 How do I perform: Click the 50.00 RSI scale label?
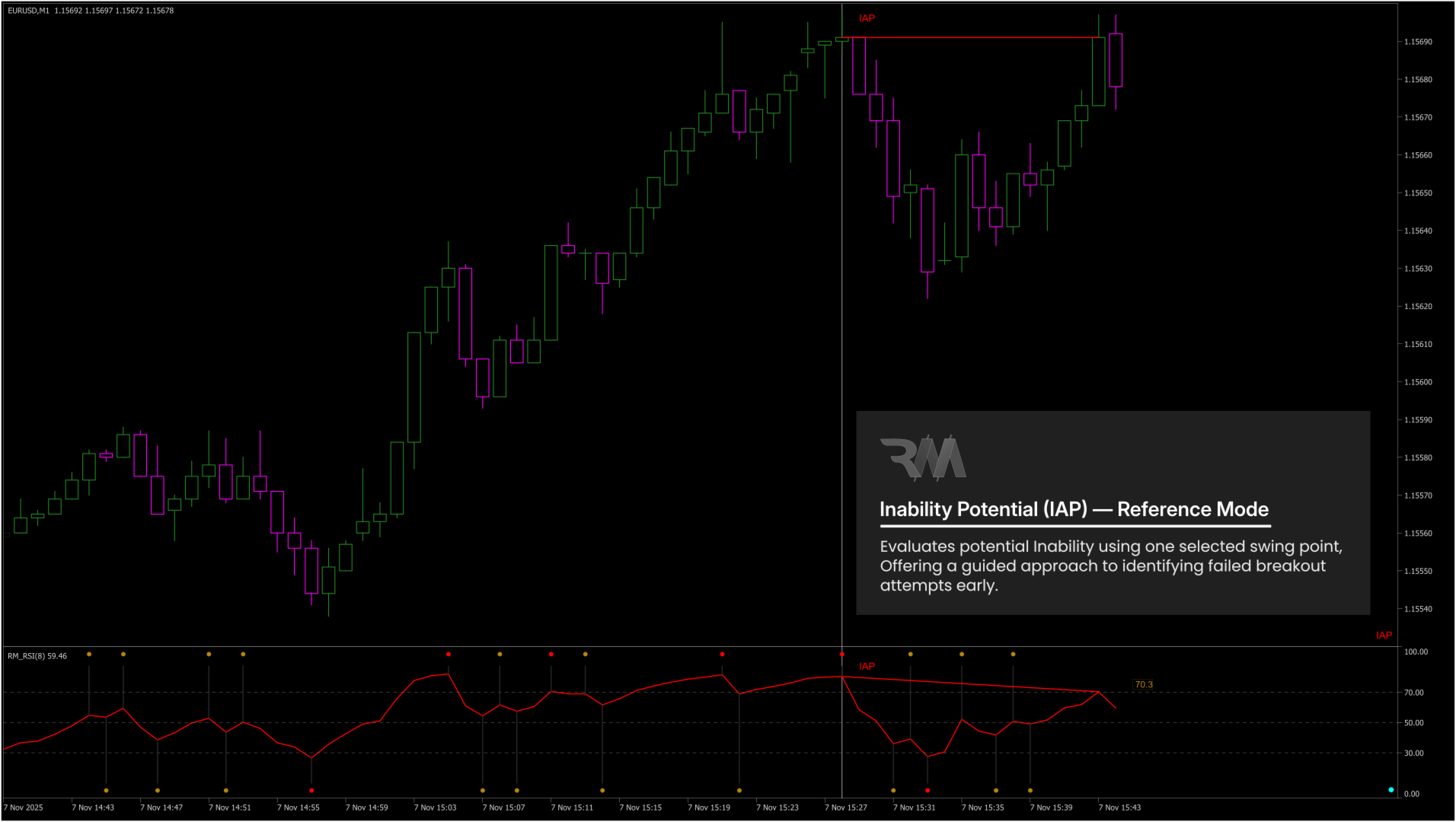(1413, 723)
